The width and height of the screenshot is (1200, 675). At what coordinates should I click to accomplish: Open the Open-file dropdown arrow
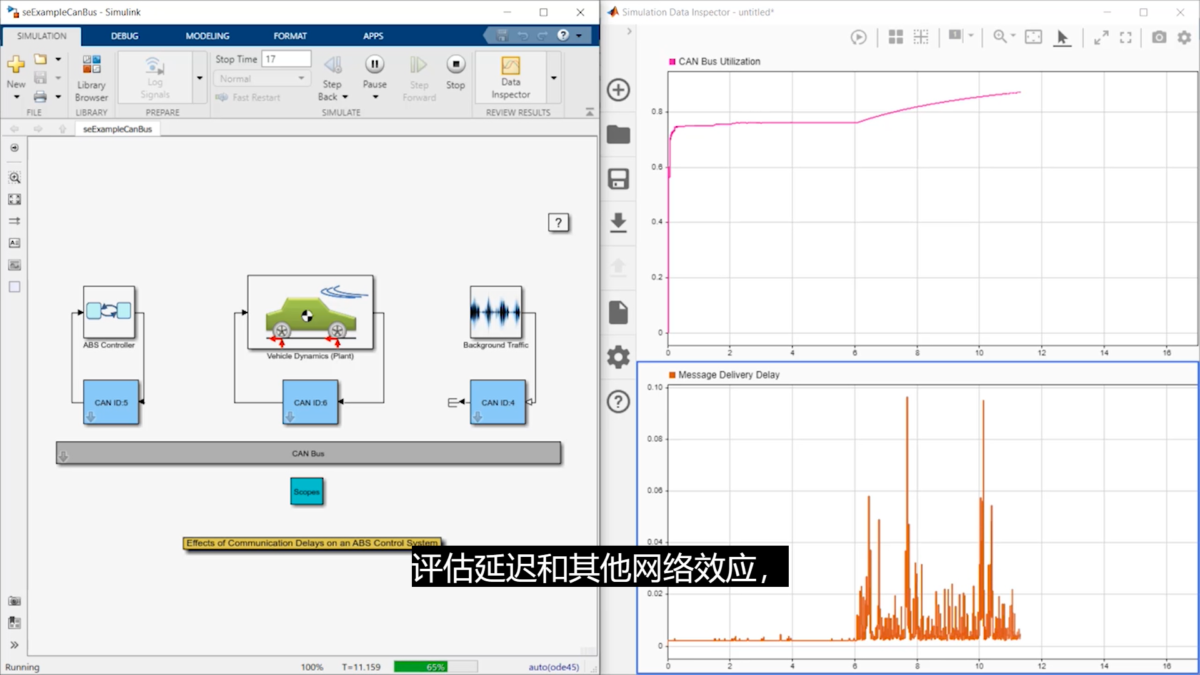pos(58,60)
